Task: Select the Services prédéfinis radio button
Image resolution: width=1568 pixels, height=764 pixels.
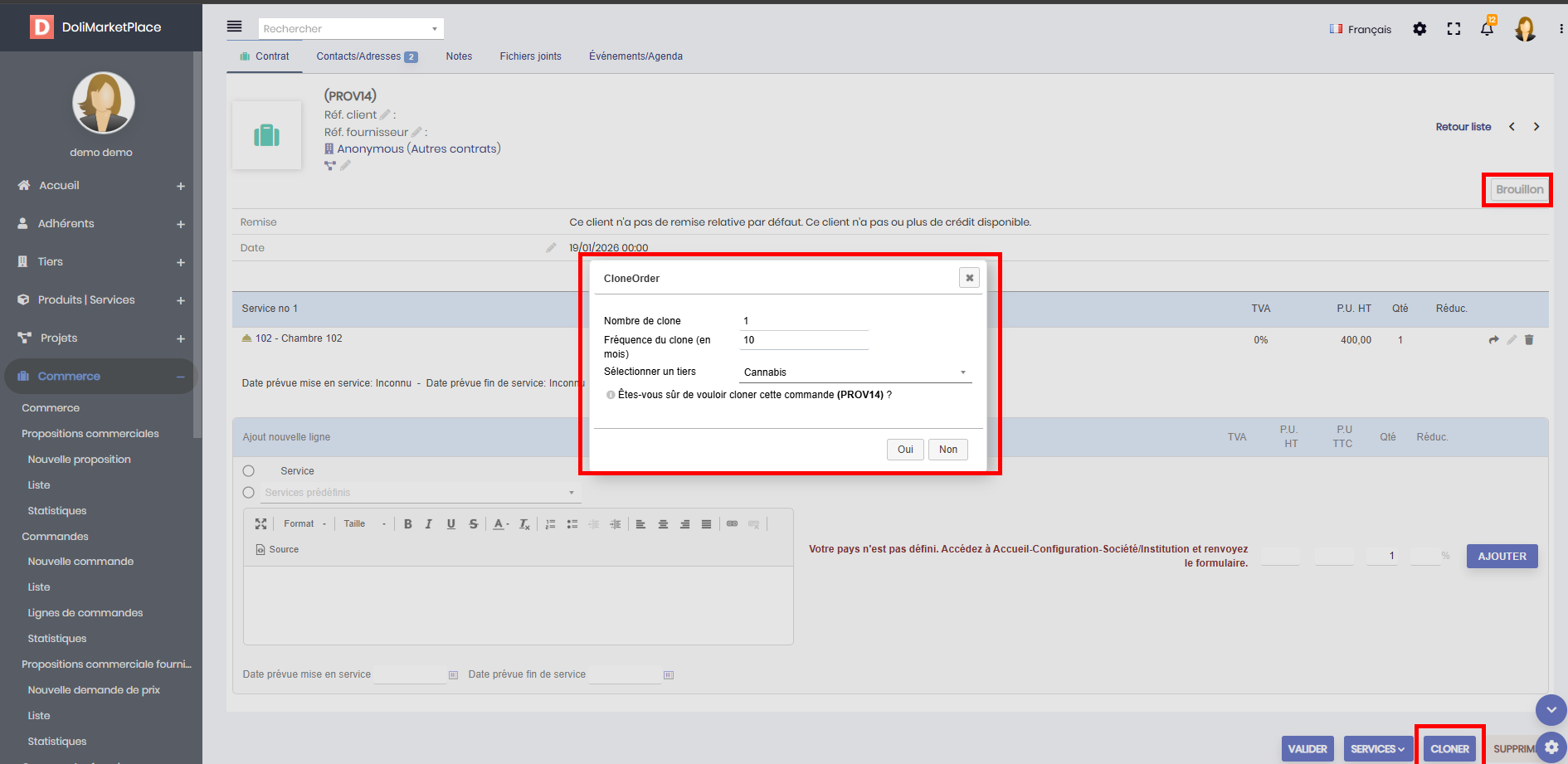Action: coord(249,493)
